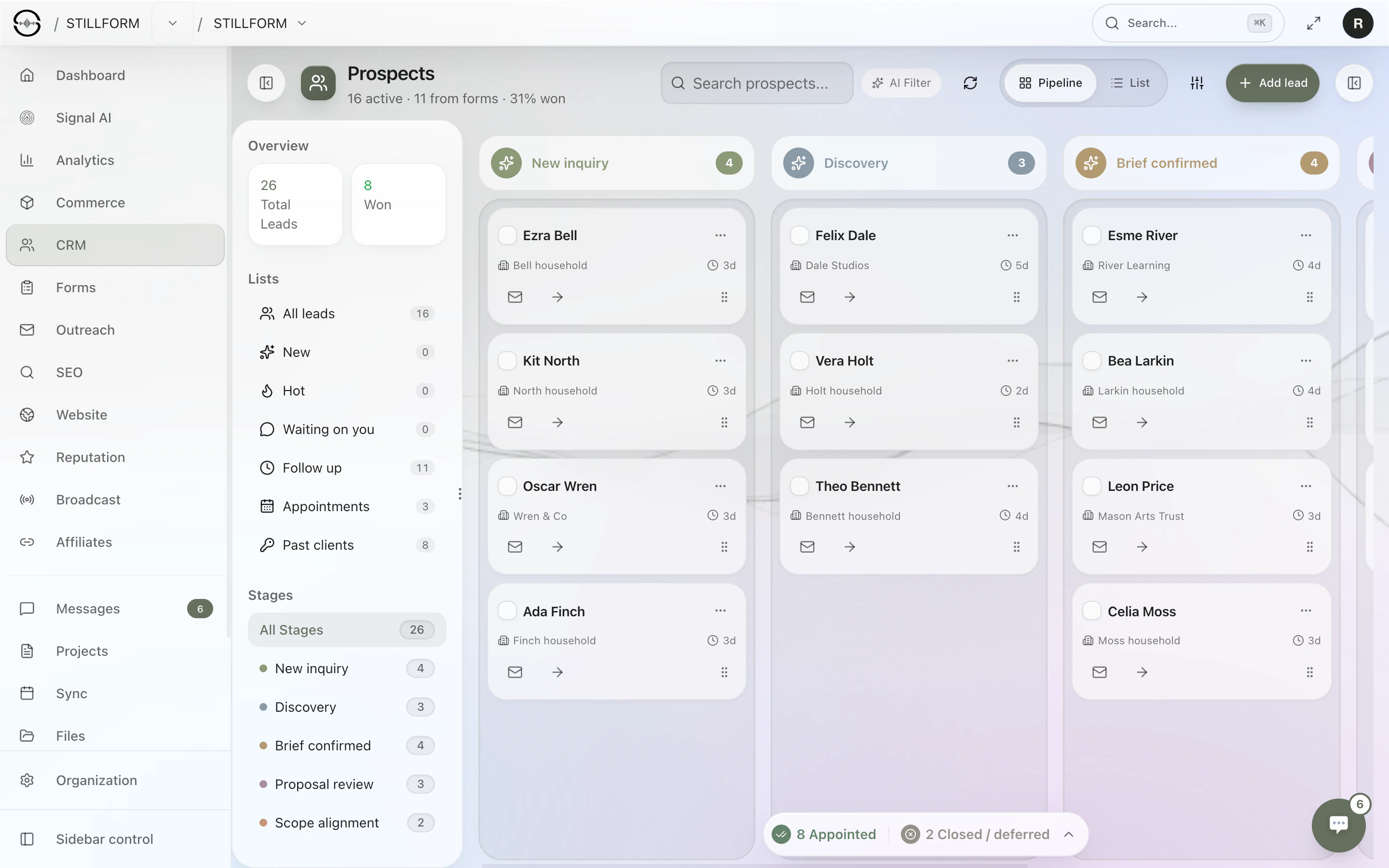1389x868 pixels.
Task: Open Messages with 6 badge
Action: point(115,609)
